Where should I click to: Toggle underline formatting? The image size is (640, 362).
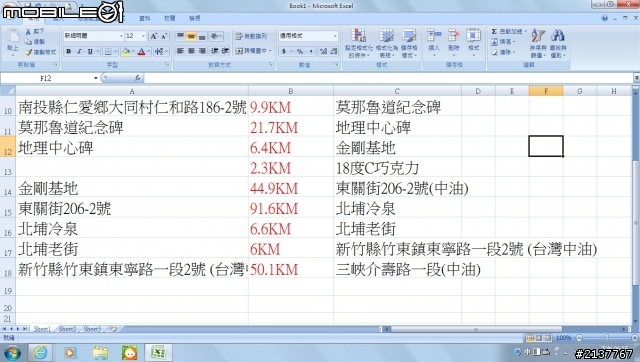90,51
